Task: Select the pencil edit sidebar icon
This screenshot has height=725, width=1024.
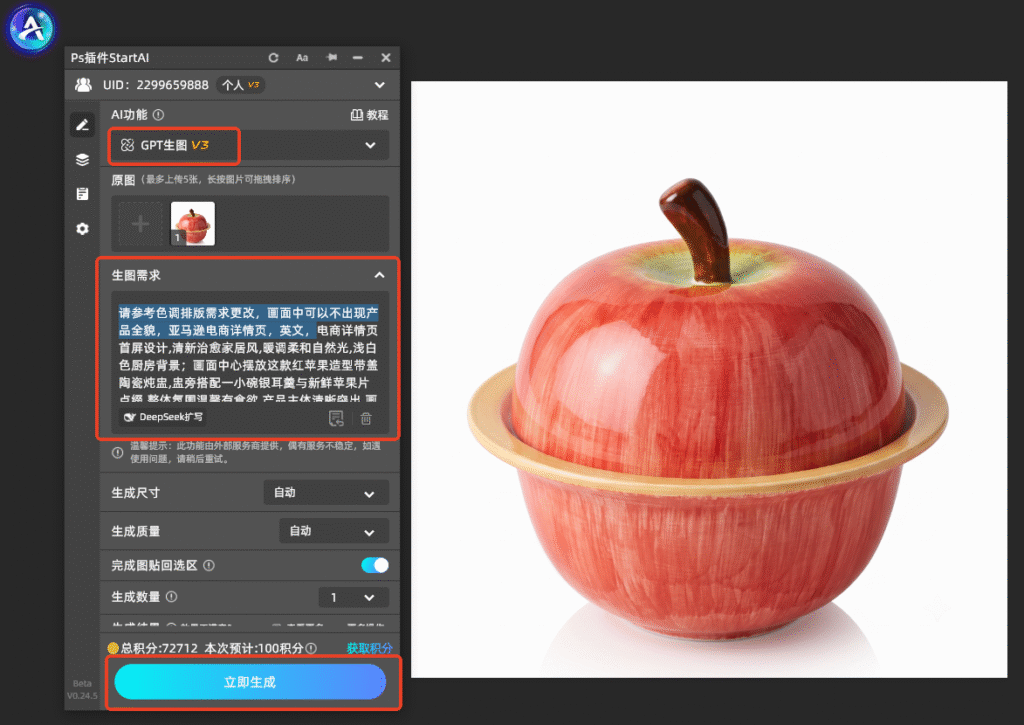Action: (82, 125)
